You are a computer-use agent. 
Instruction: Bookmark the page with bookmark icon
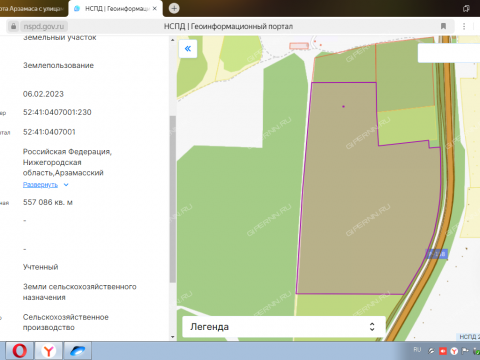click(443, 26)
